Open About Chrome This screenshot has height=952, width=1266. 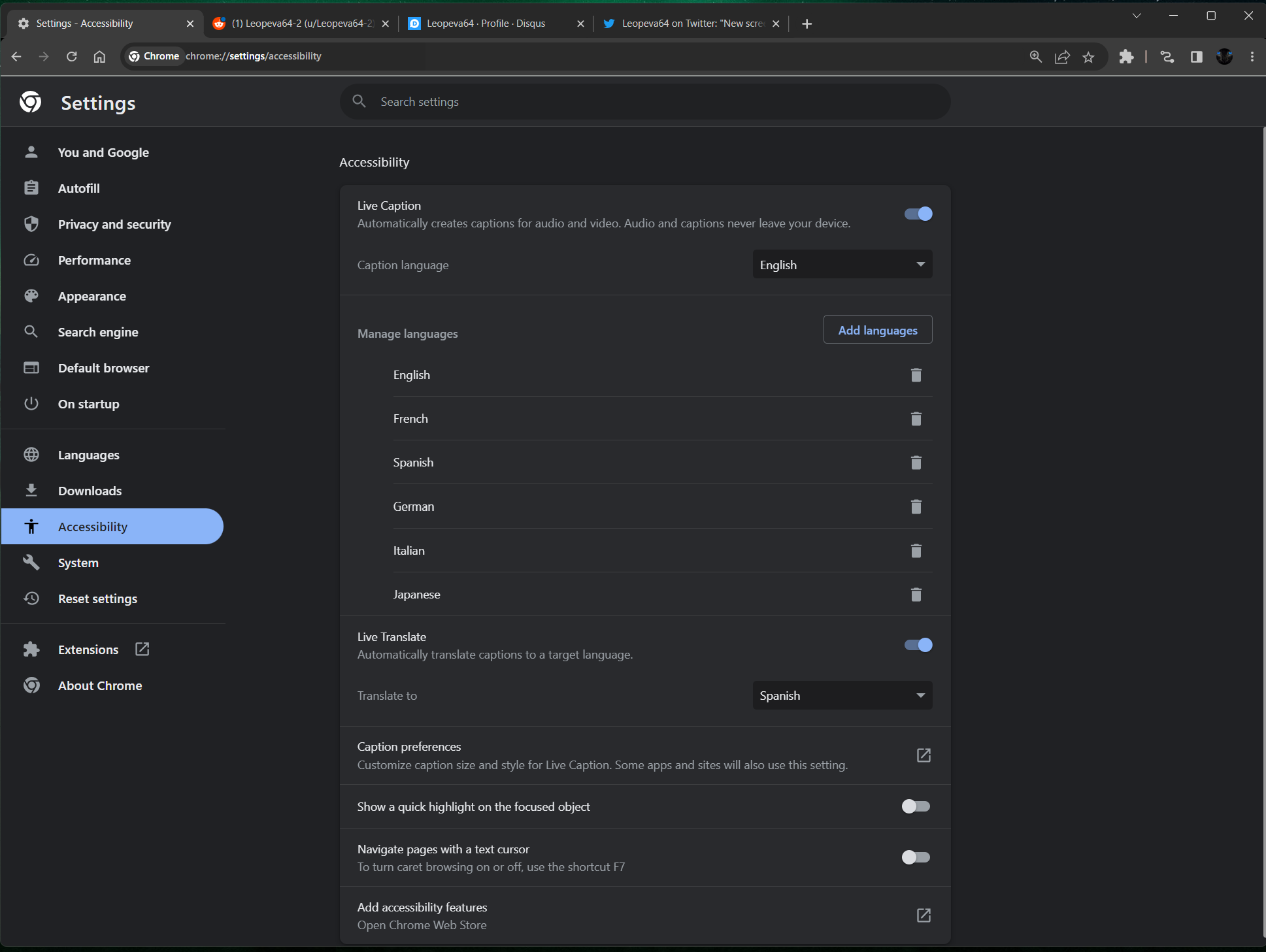point(99,685)
